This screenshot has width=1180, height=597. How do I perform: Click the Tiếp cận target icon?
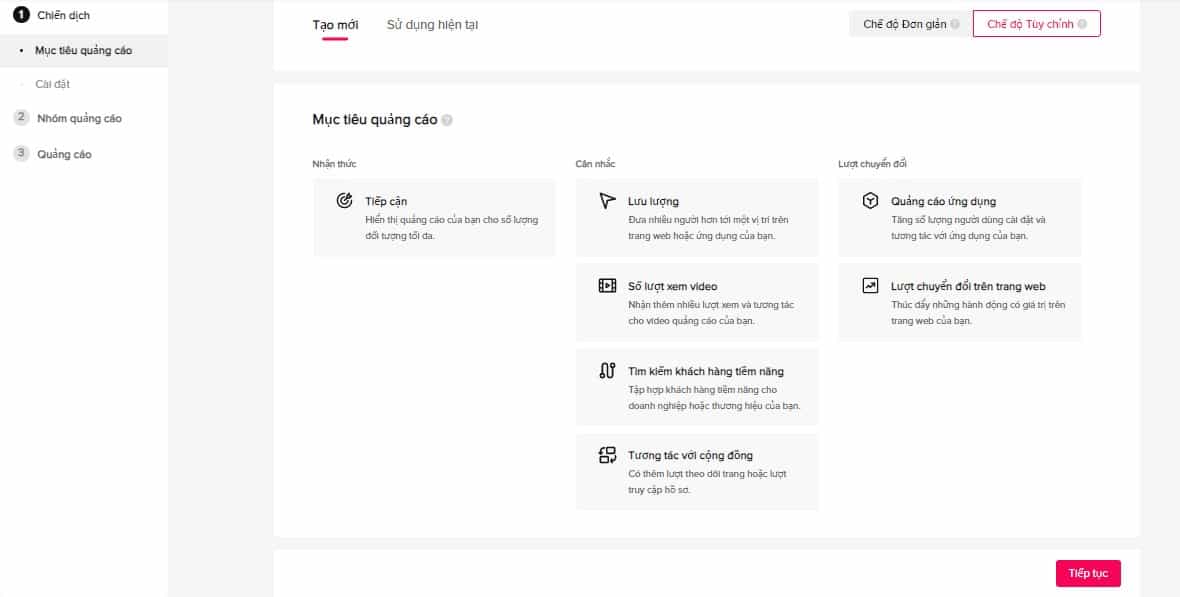tap(344, 201)
